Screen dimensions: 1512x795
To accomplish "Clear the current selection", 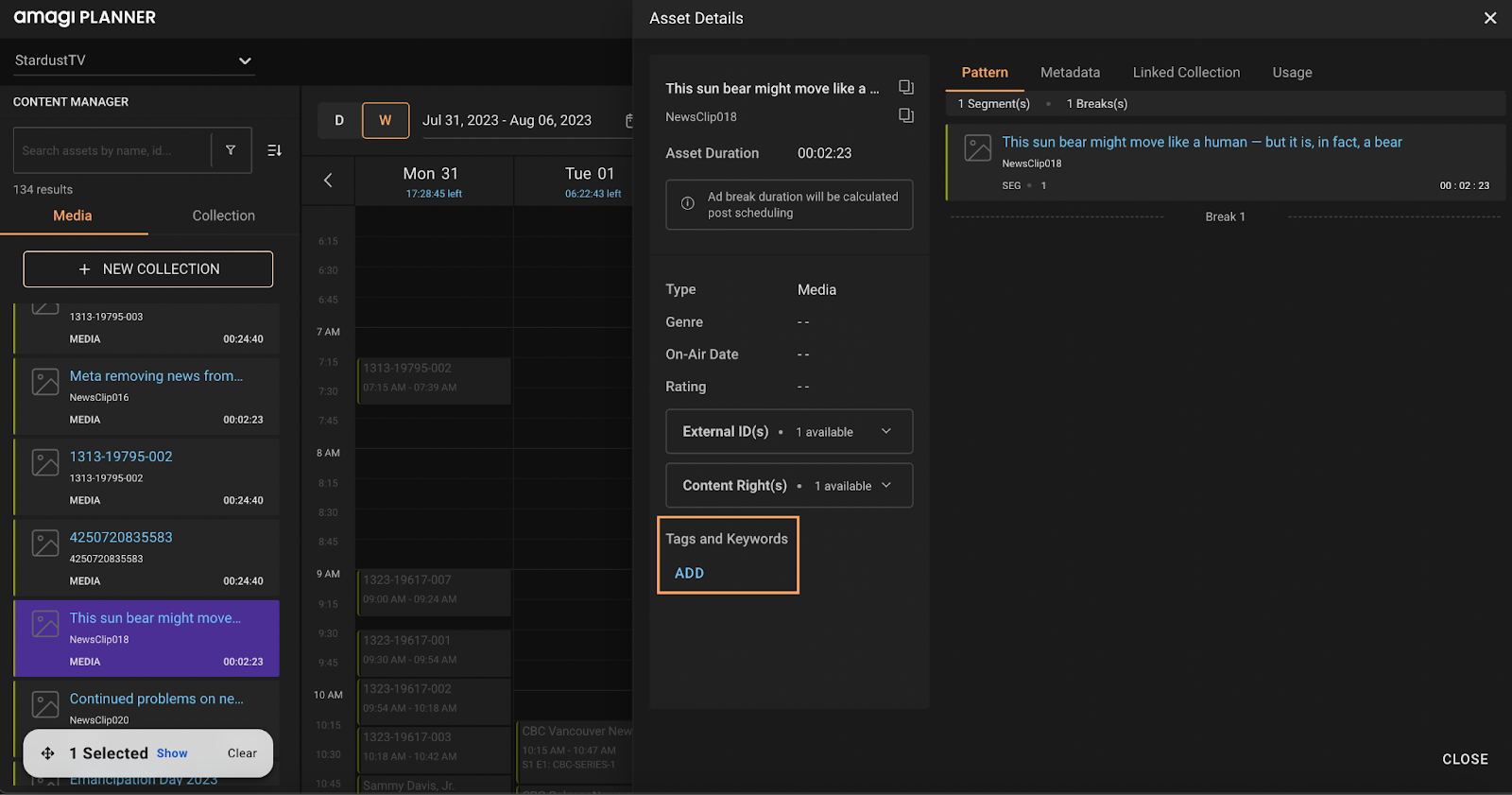I will (x=242, y=753).
